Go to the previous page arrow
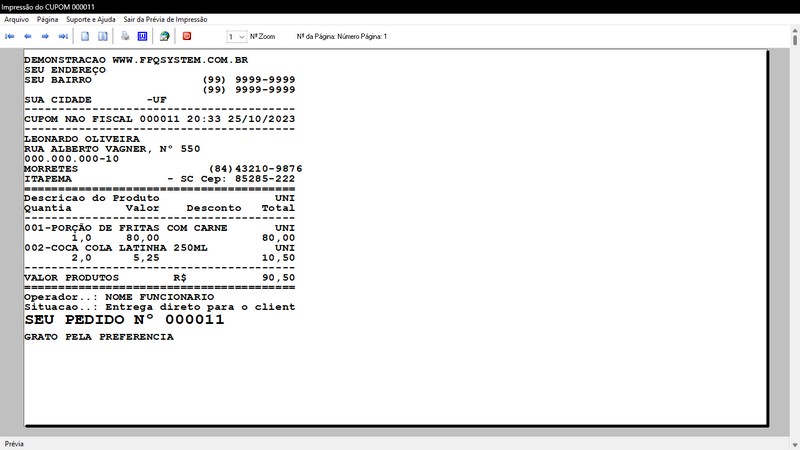This screenshot has height=450, width=800. [x=28, y=36]
